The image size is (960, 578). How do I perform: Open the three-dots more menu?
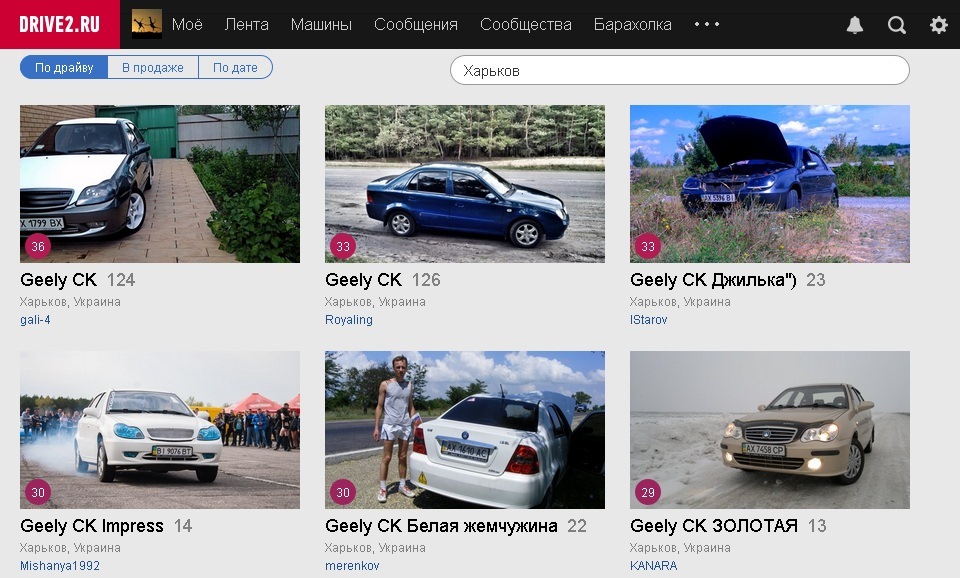707,24
